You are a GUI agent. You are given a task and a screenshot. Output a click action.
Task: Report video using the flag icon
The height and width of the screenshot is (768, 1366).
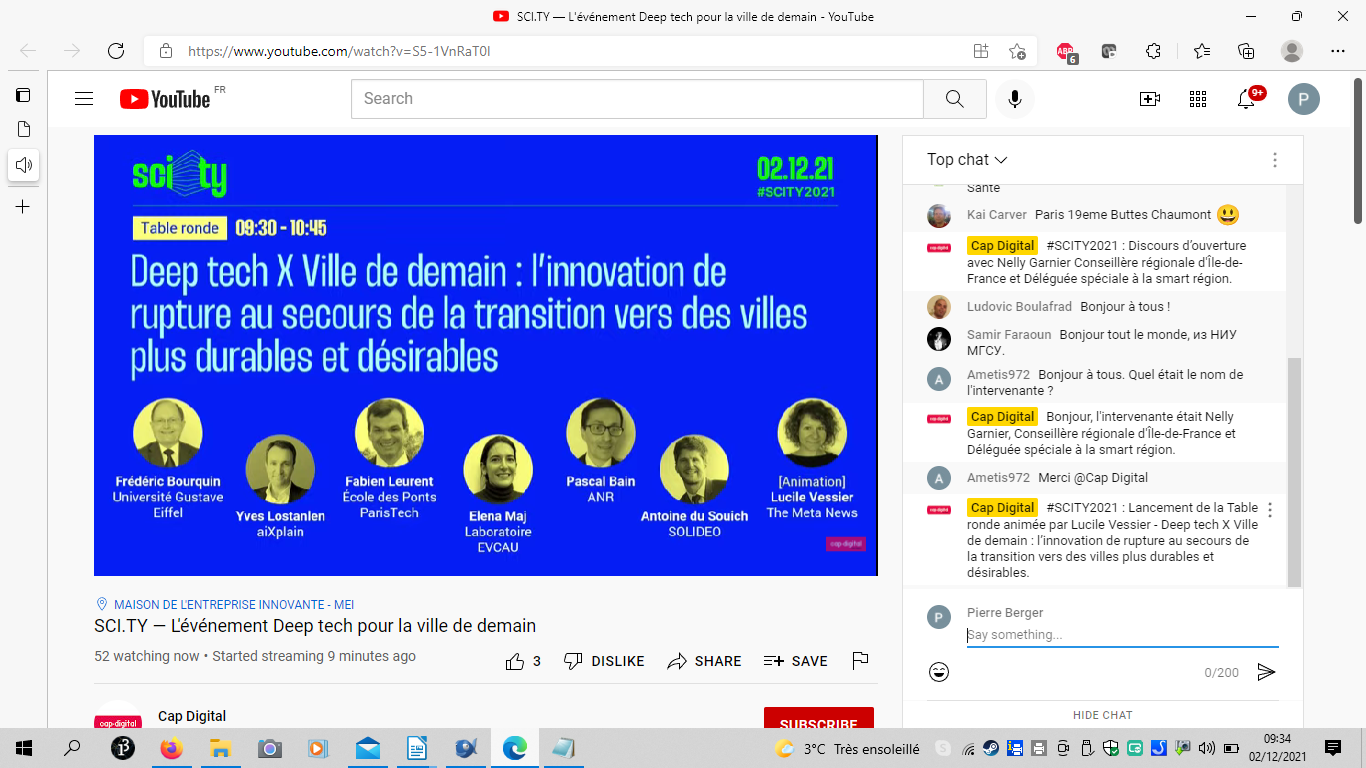(860, 661)
